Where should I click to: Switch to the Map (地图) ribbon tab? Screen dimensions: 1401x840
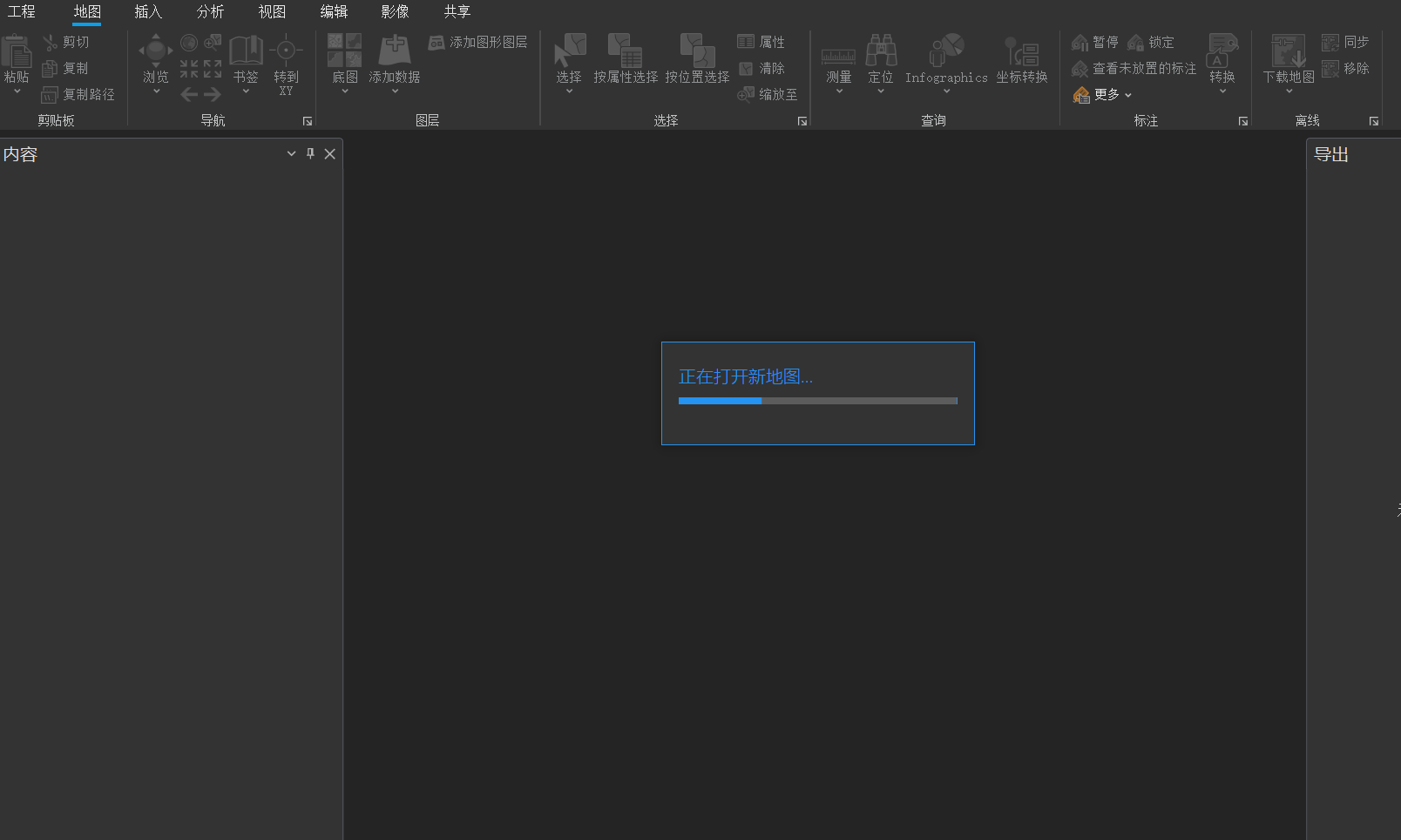tap(87, 11)
